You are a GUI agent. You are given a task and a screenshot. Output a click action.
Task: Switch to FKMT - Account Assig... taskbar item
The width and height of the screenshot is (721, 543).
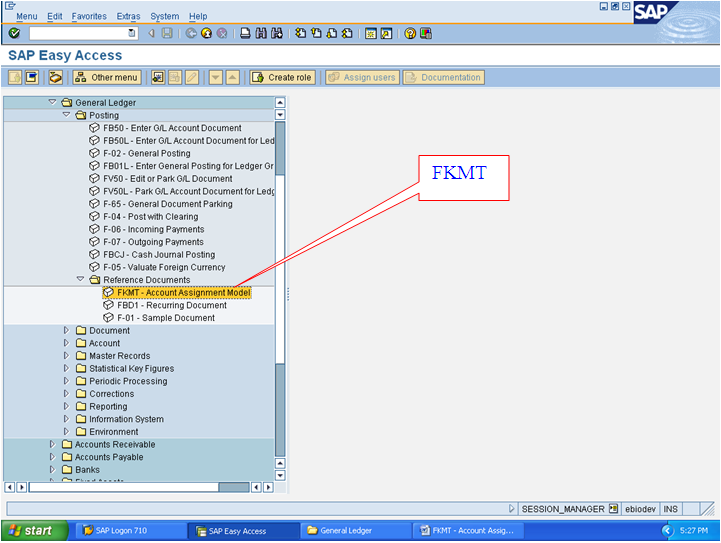tap(467, 531)
